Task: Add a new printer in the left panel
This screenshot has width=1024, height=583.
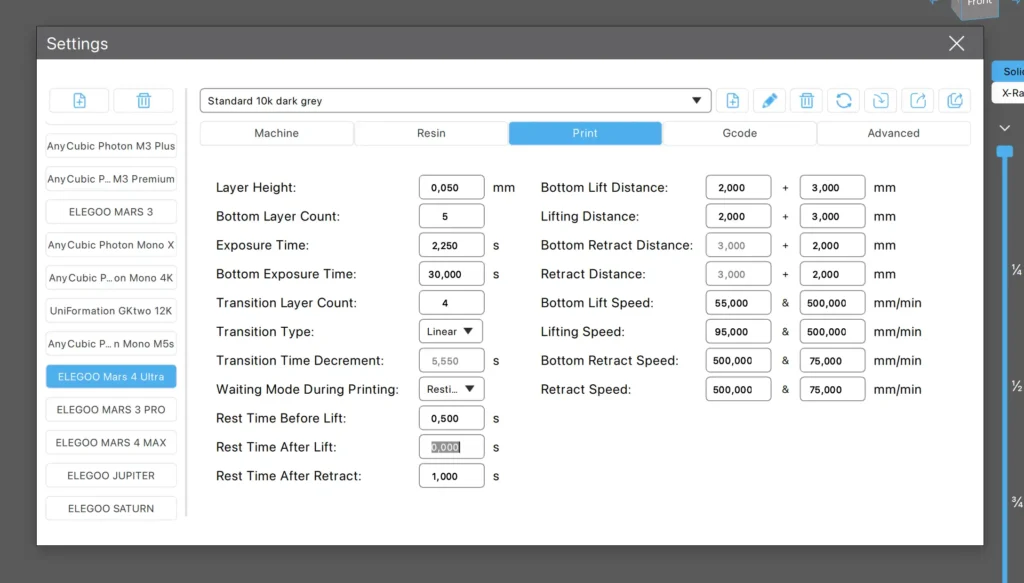Action: (80, 101)
